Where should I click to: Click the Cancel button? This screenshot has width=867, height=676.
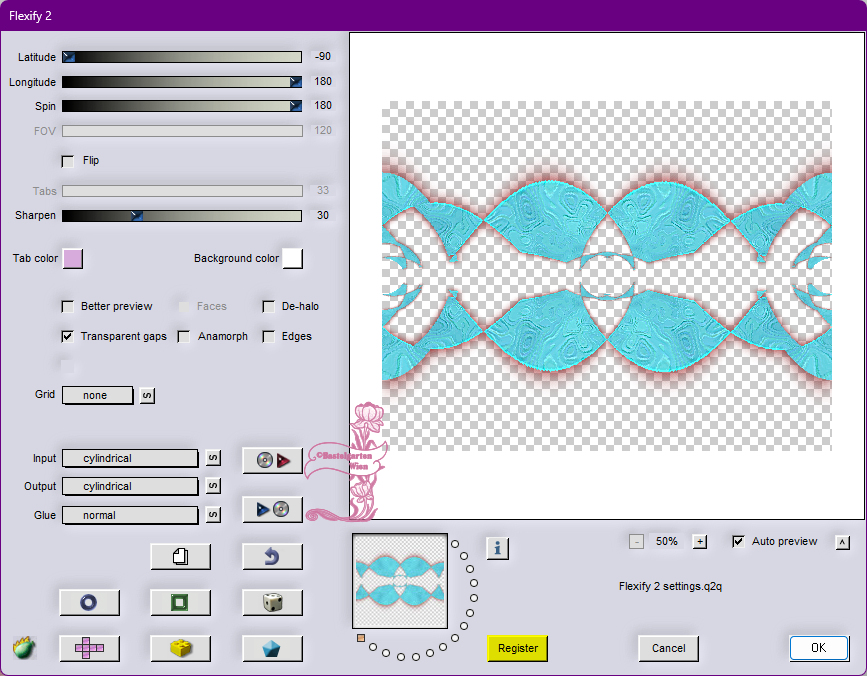point(668,648)
